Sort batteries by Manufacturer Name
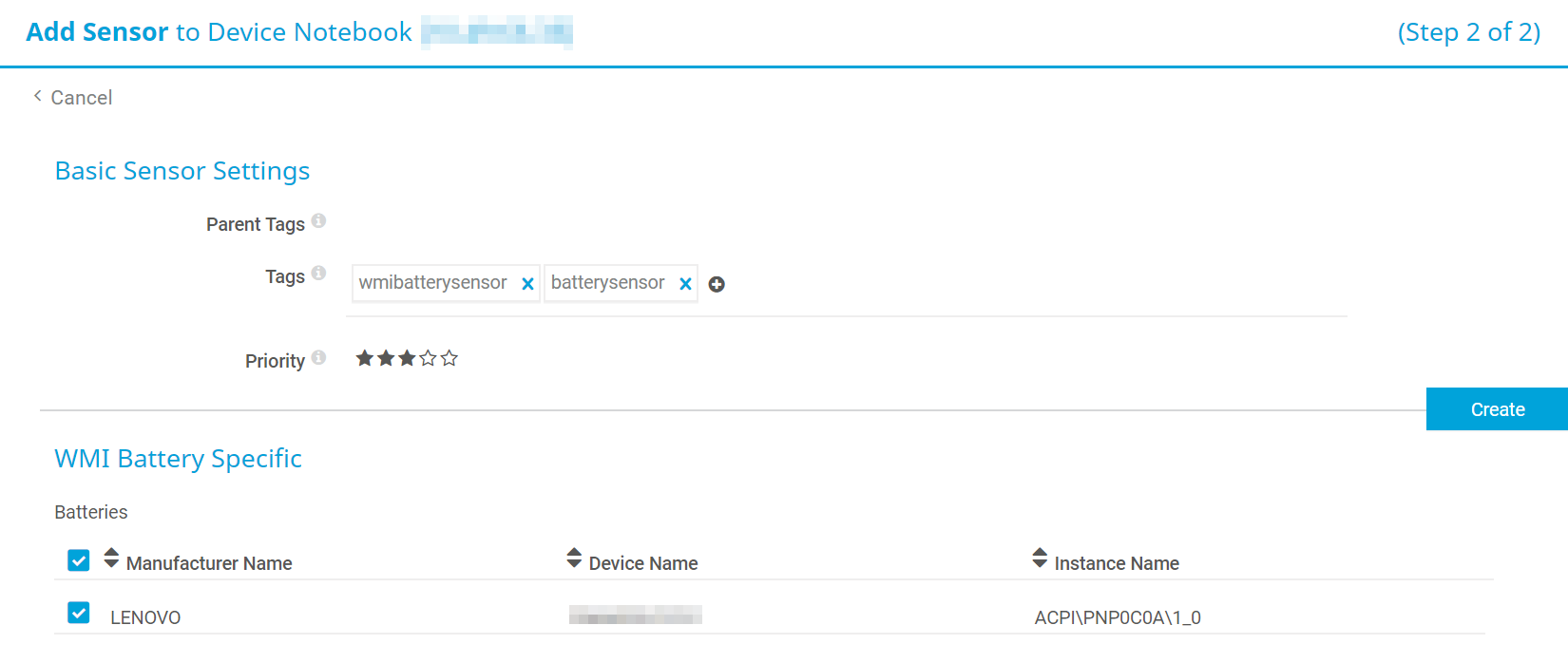This screenshot has width=1568, height=663. click(208, 563)
